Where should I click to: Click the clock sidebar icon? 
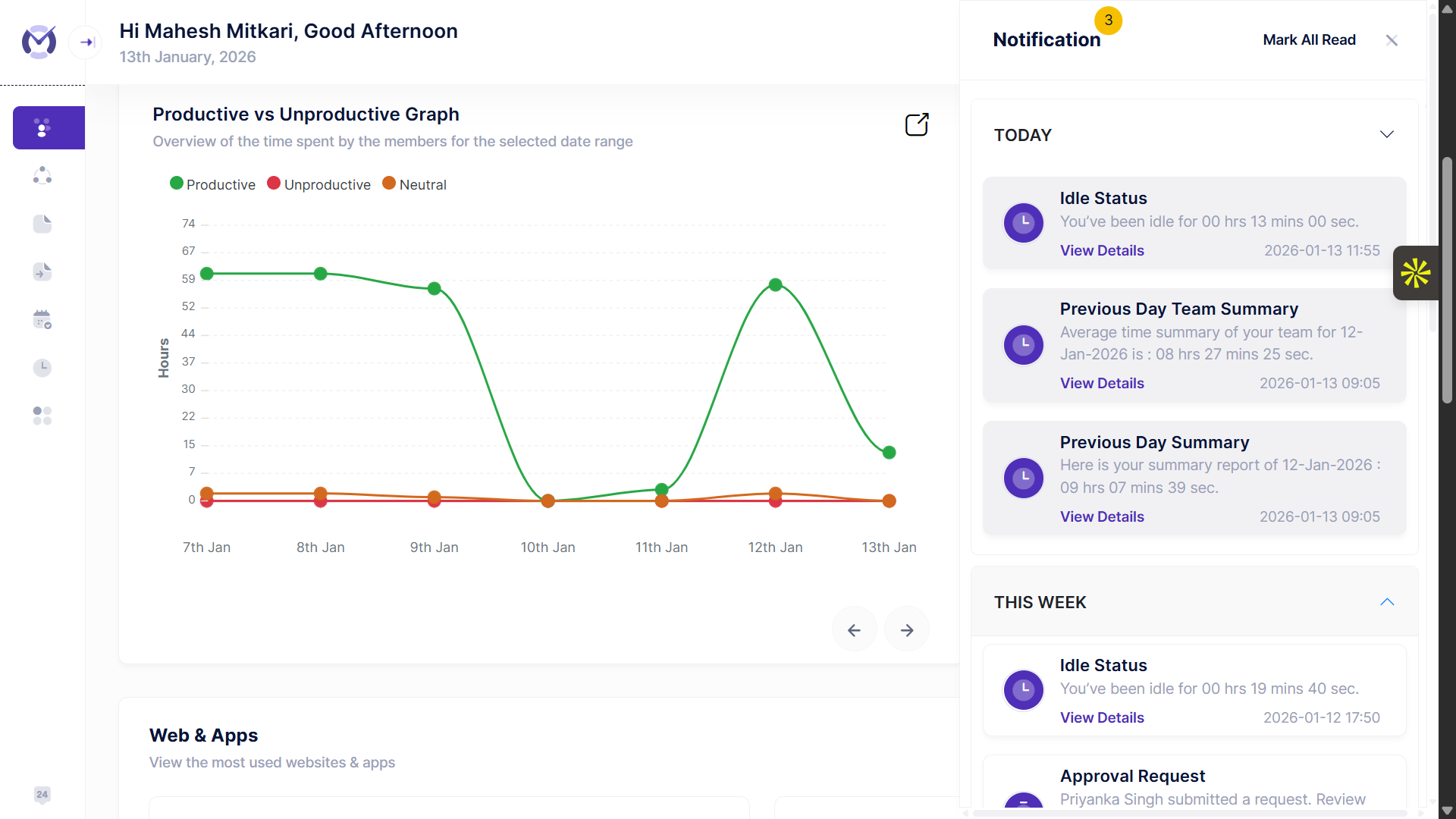click(x=42, y=368)
